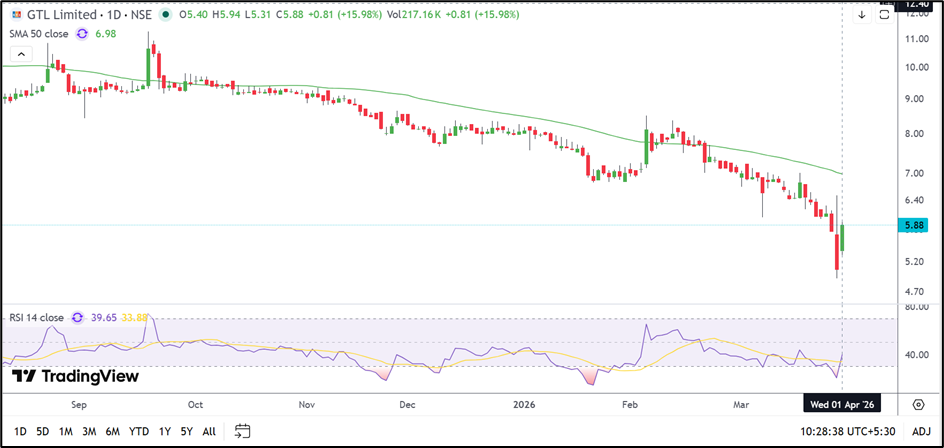
Task: Select the 1Y time range
Action: coord(164,431)
